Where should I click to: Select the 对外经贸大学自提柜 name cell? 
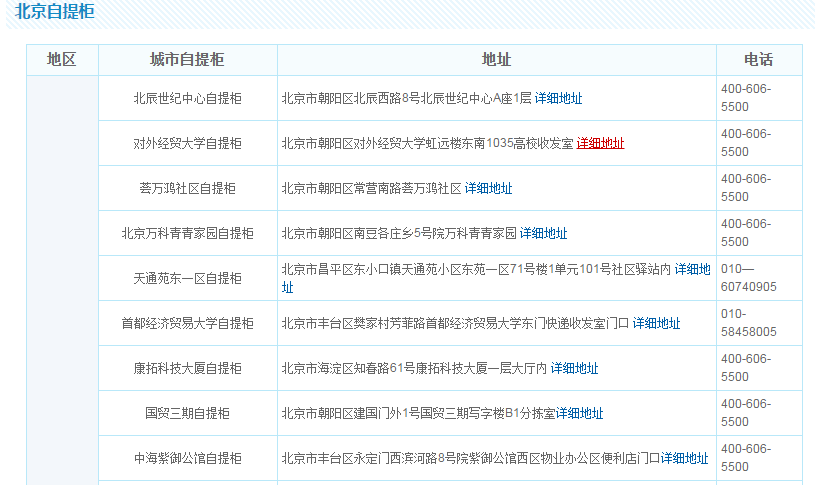[188, 143]
